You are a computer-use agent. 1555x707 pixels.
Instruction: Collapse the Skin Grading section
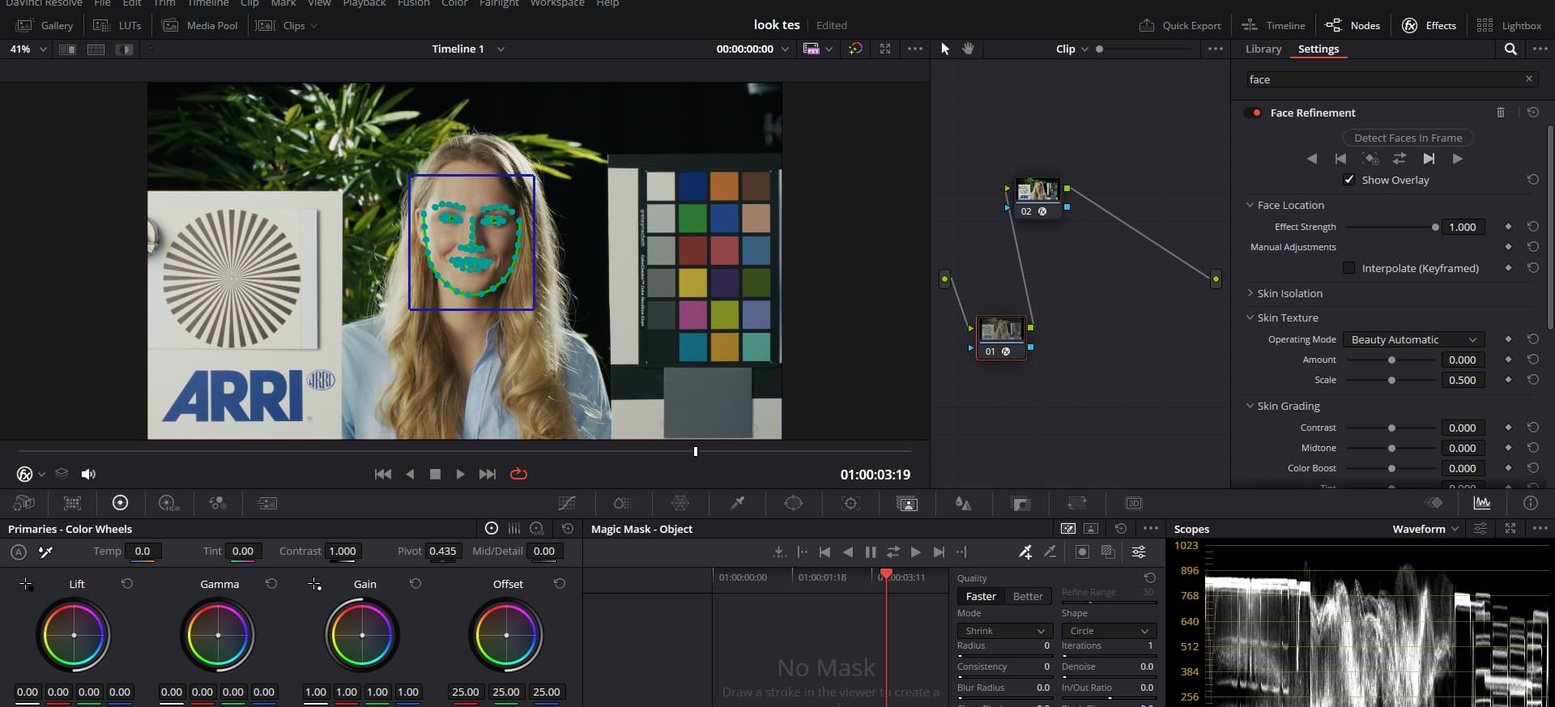point(1249,406)
